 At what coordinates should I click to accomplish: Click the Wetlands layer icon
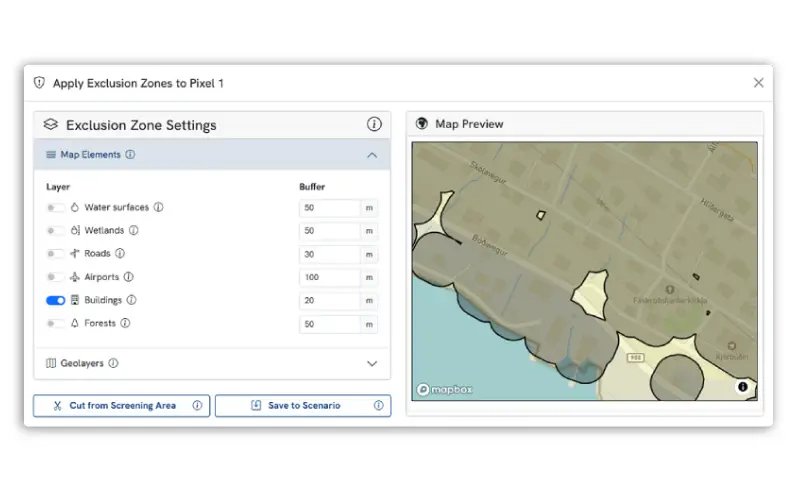(75, 230)
